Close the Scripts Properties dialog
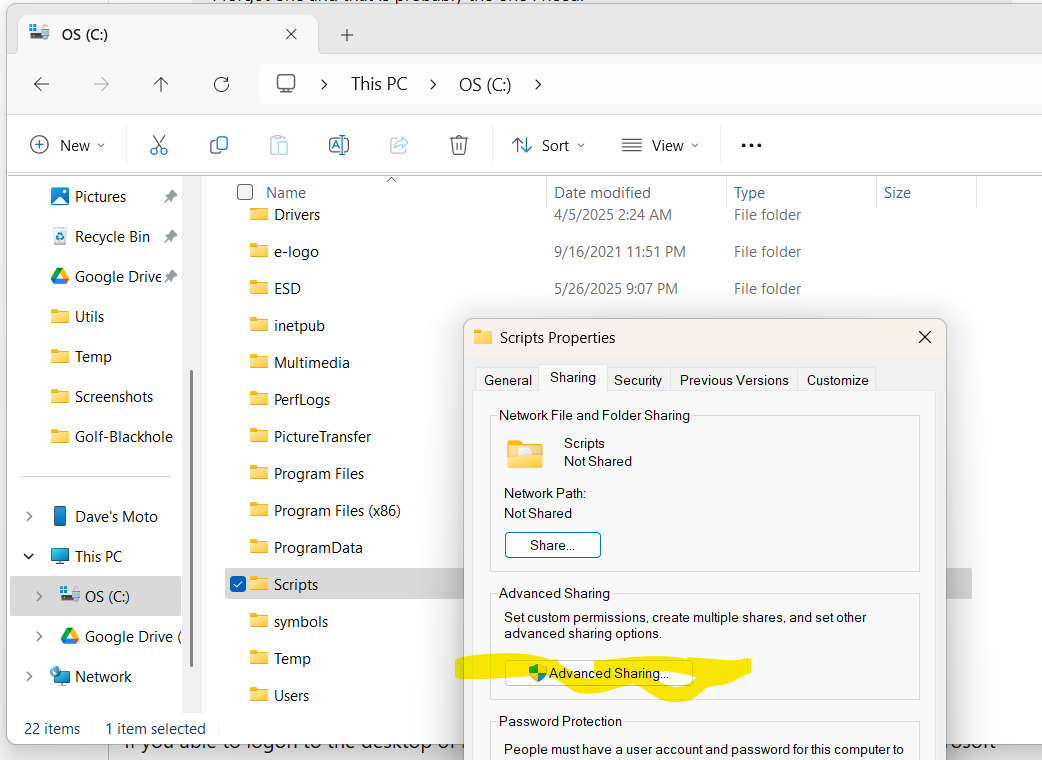Viewport: 1042px width, 760px height. [924, 337]
